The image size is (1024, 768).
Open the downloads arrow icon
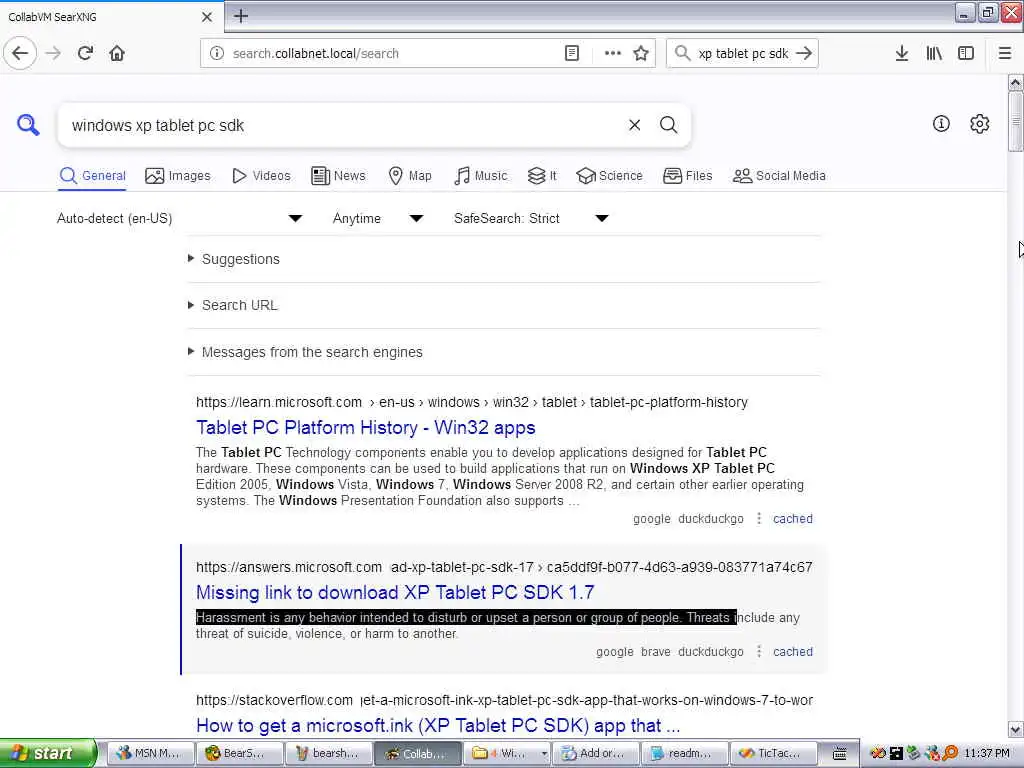902,54
